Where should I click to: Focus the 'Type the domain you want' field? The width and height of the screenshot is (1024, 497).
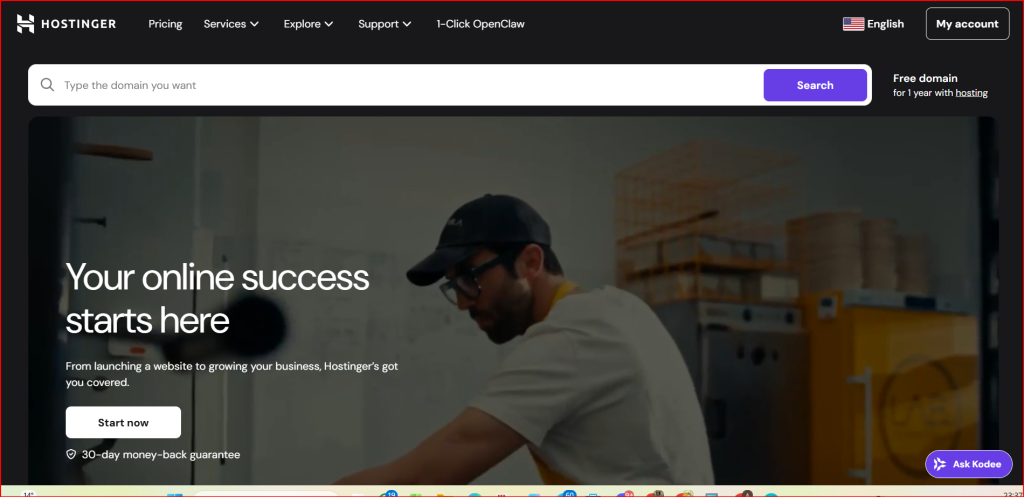[x=411, y=85]
